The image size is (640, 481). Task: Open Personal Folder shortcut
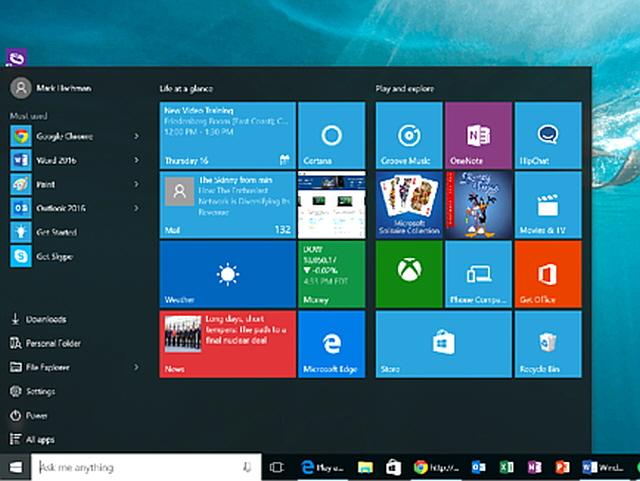pos(45,343)
